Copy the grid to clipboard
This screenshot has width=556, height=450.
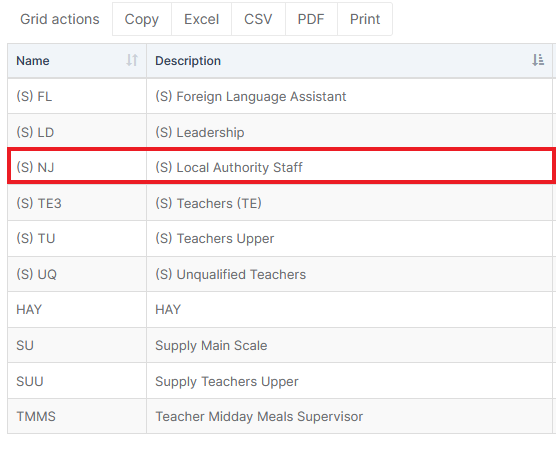142,19
